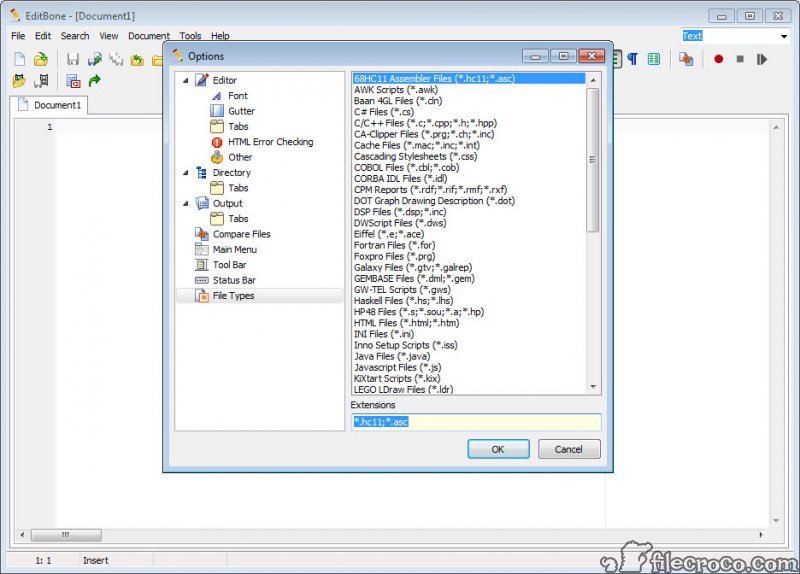
Task: Confirm options with the OK button
Action: [x=498, y=449]
